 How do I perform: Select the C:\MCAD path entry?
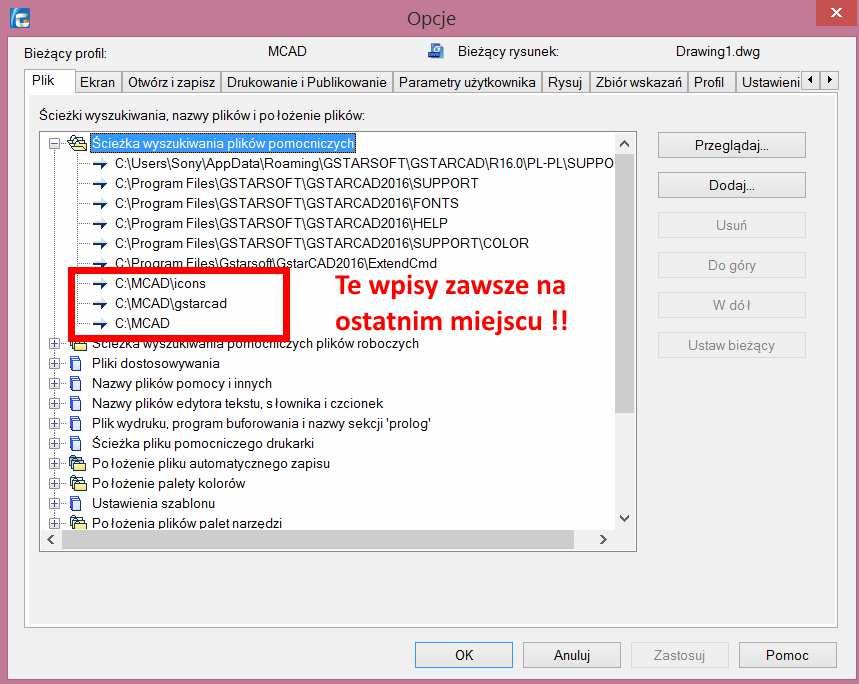pyautogui.click(x=142, y=324)
